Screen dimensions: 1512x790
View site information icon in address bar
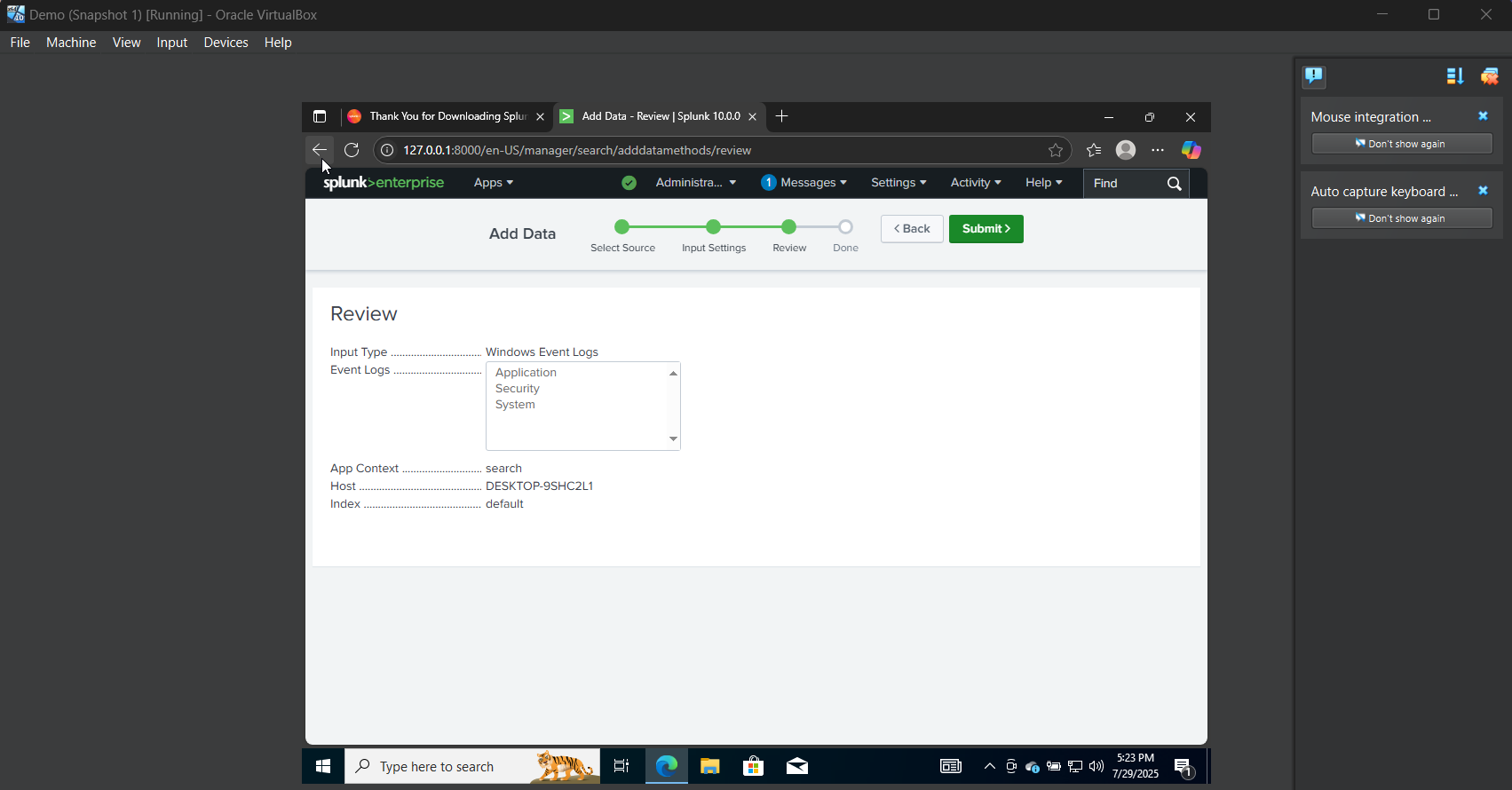click(x=387, y=150)
